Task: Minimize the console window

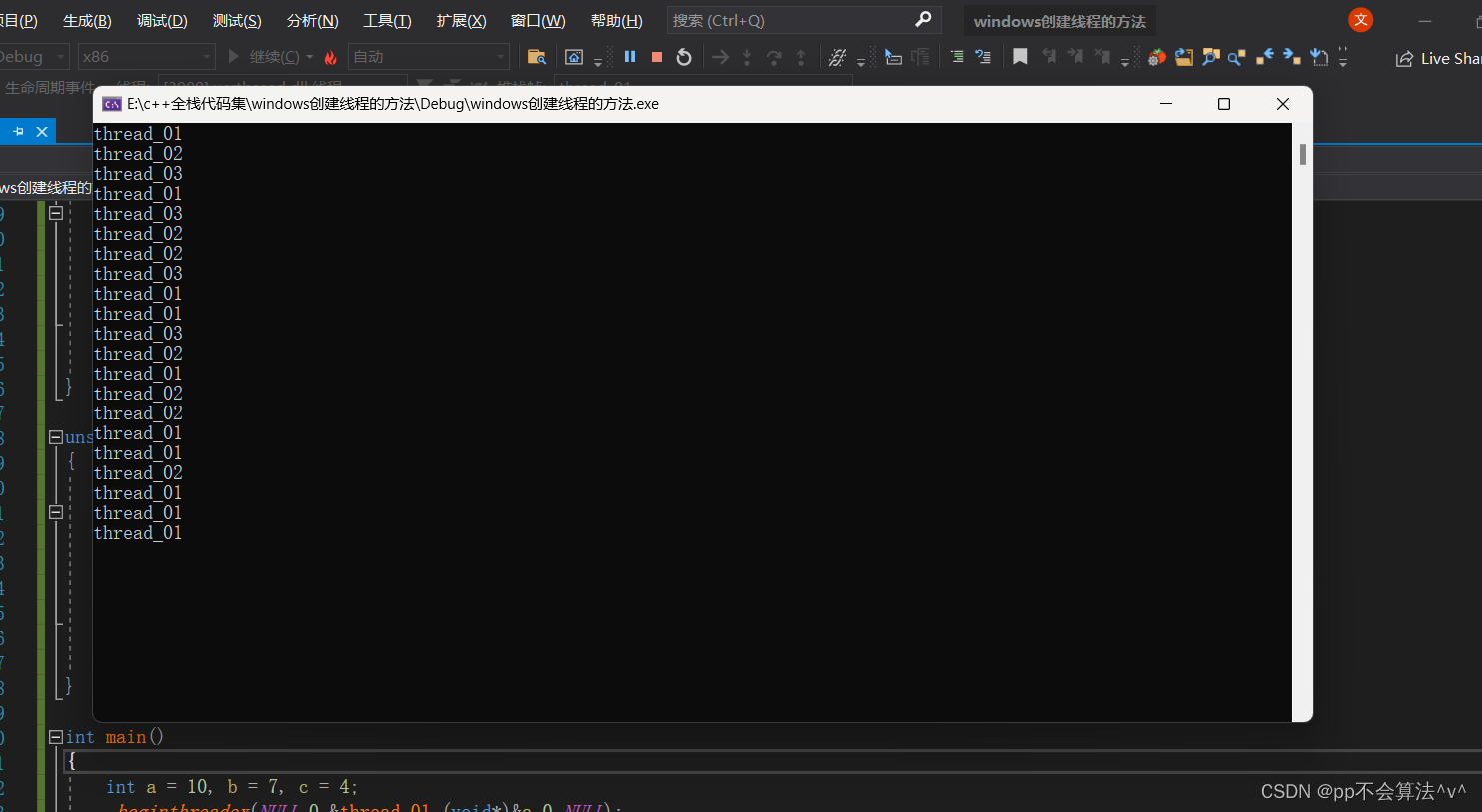Action: 1166,104
